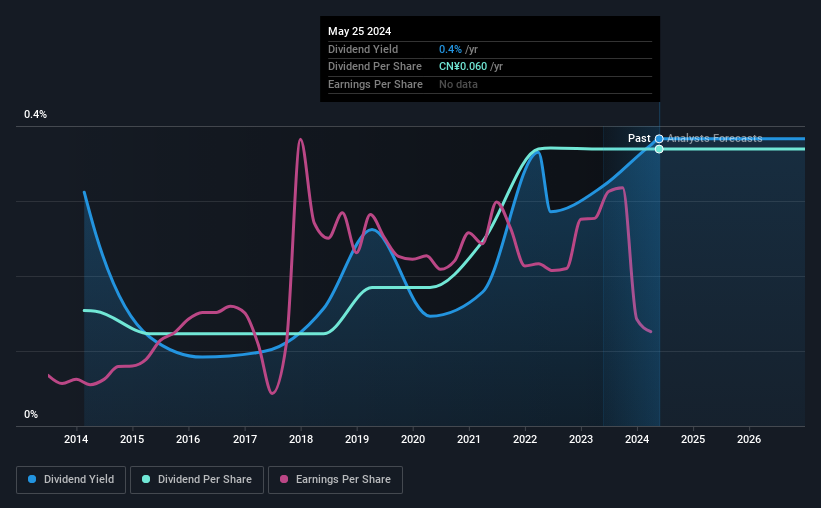Viewport: 821px width, 508px height.
Task: Click the pink Earnings Per Share legend dot
Action: pos(284,479)
